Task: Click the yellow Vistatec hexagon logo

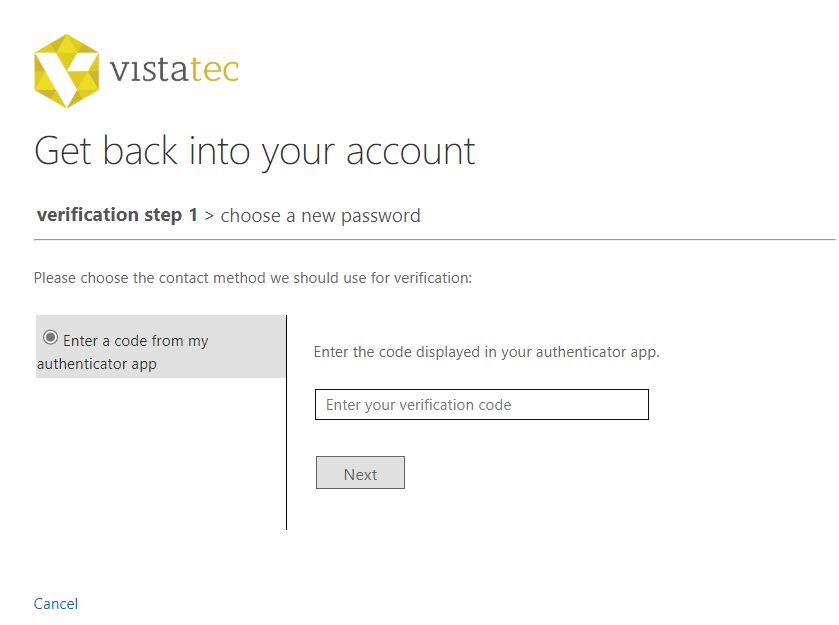Action: tap(66, 71)
